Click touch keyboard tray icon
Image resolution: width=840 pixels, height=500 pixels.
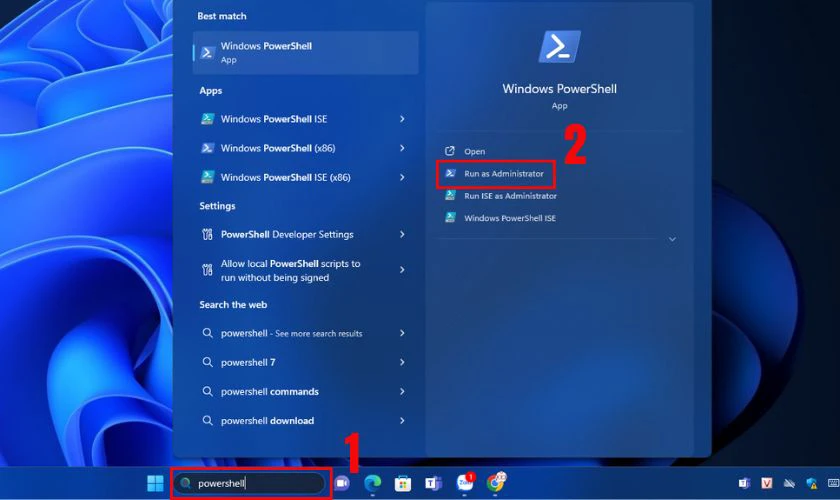[834, 483]
